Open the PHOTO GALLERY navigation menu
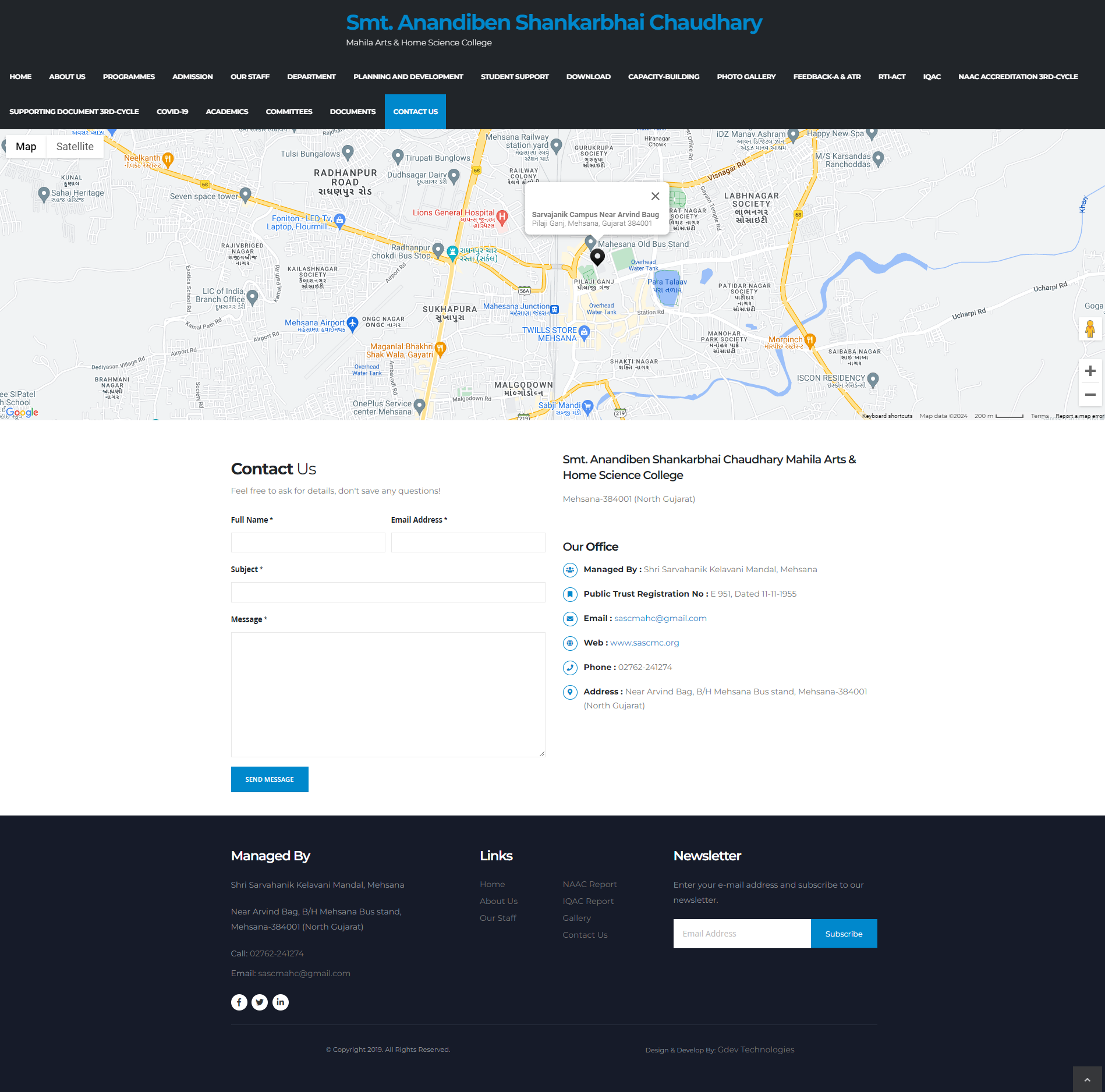This screenshot has height=1092, width=1105. tap(746, 76)
